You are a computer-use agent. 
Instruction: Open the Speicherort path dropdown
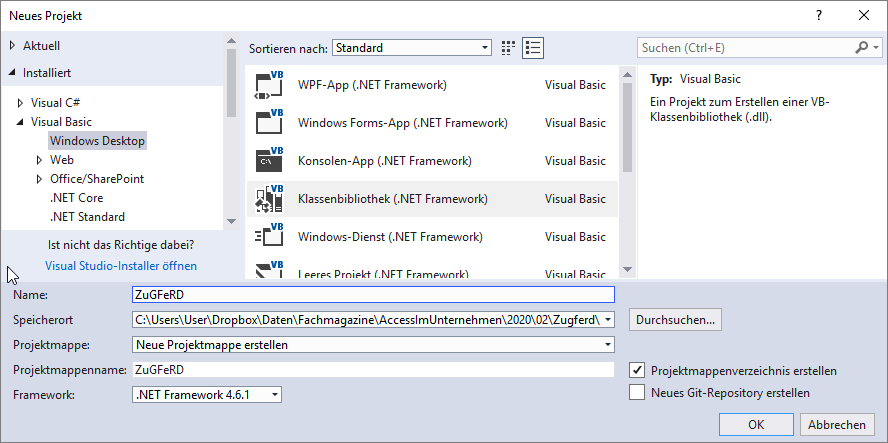pyautogui.click(x=608, y=320)
